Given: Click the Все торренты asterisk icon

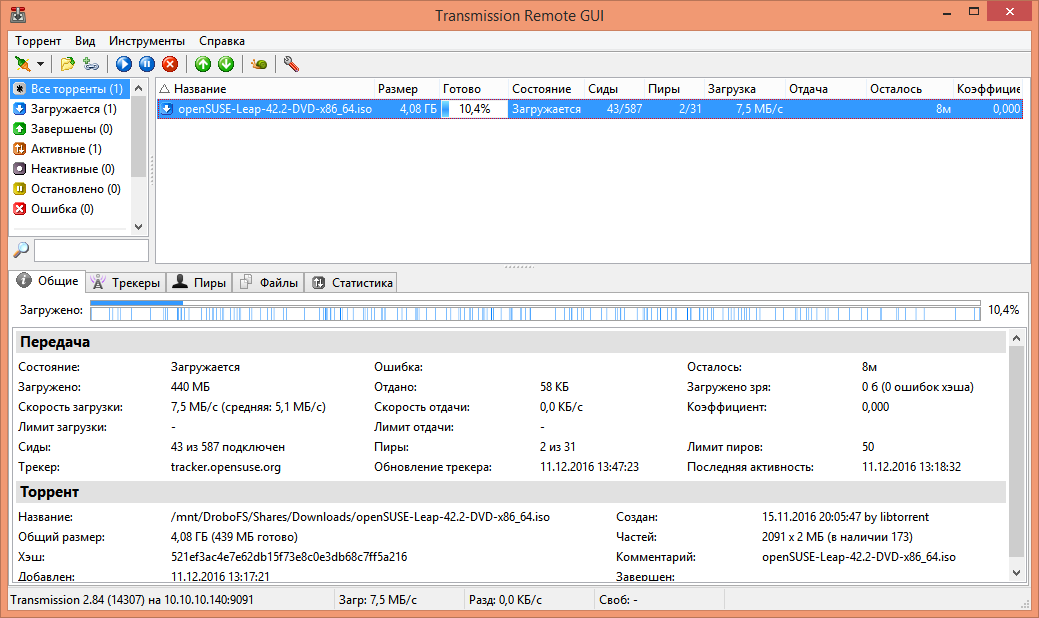Looking at the screenshot, I should point(20,89).
